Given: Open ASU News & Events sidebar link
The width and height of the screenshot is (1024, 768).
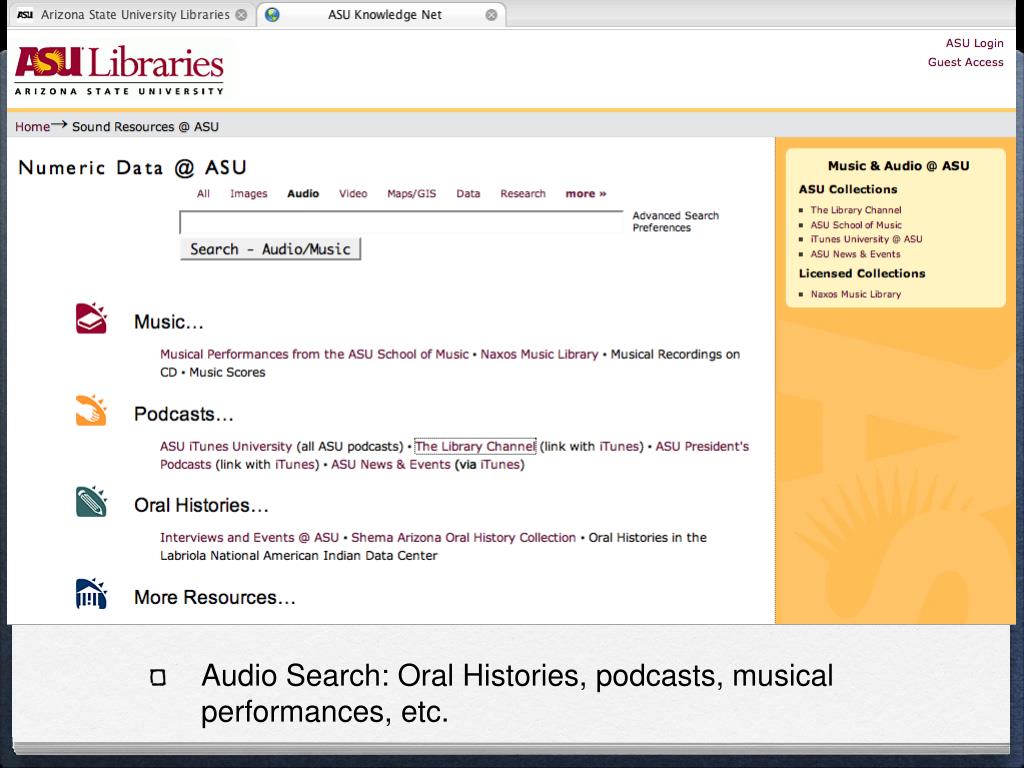Looking at the screenshot, I should coord(855,254).
